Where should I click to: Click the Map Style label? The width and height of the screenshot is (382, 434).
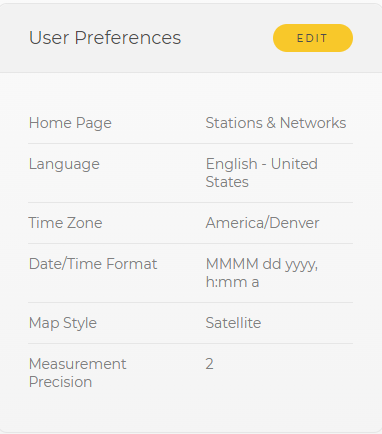click(63, 323)
